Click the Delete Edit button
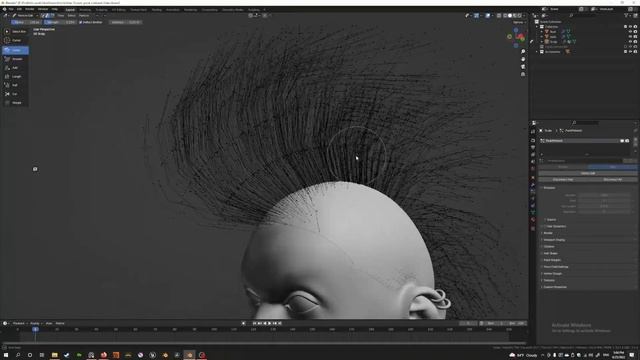This screenshot has width=640, height=360. pyautogui.click(x=588, y=173)
